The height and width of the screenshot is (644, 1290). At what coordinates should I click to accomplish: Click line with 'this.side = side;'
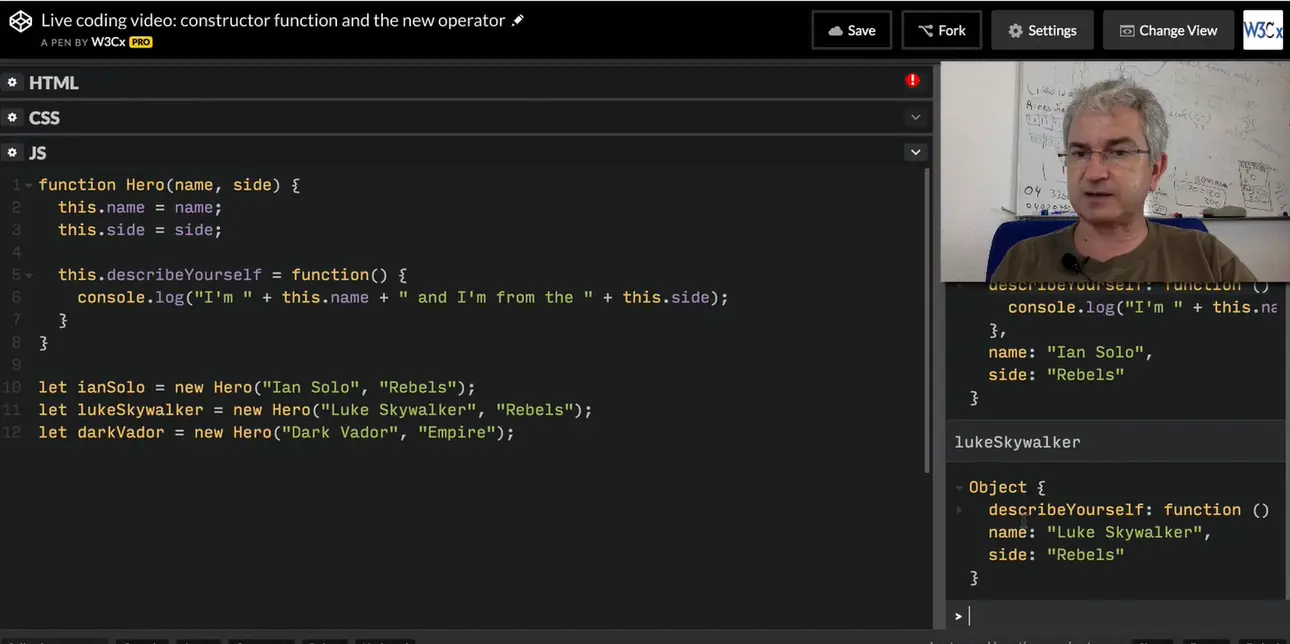(140, 230)
